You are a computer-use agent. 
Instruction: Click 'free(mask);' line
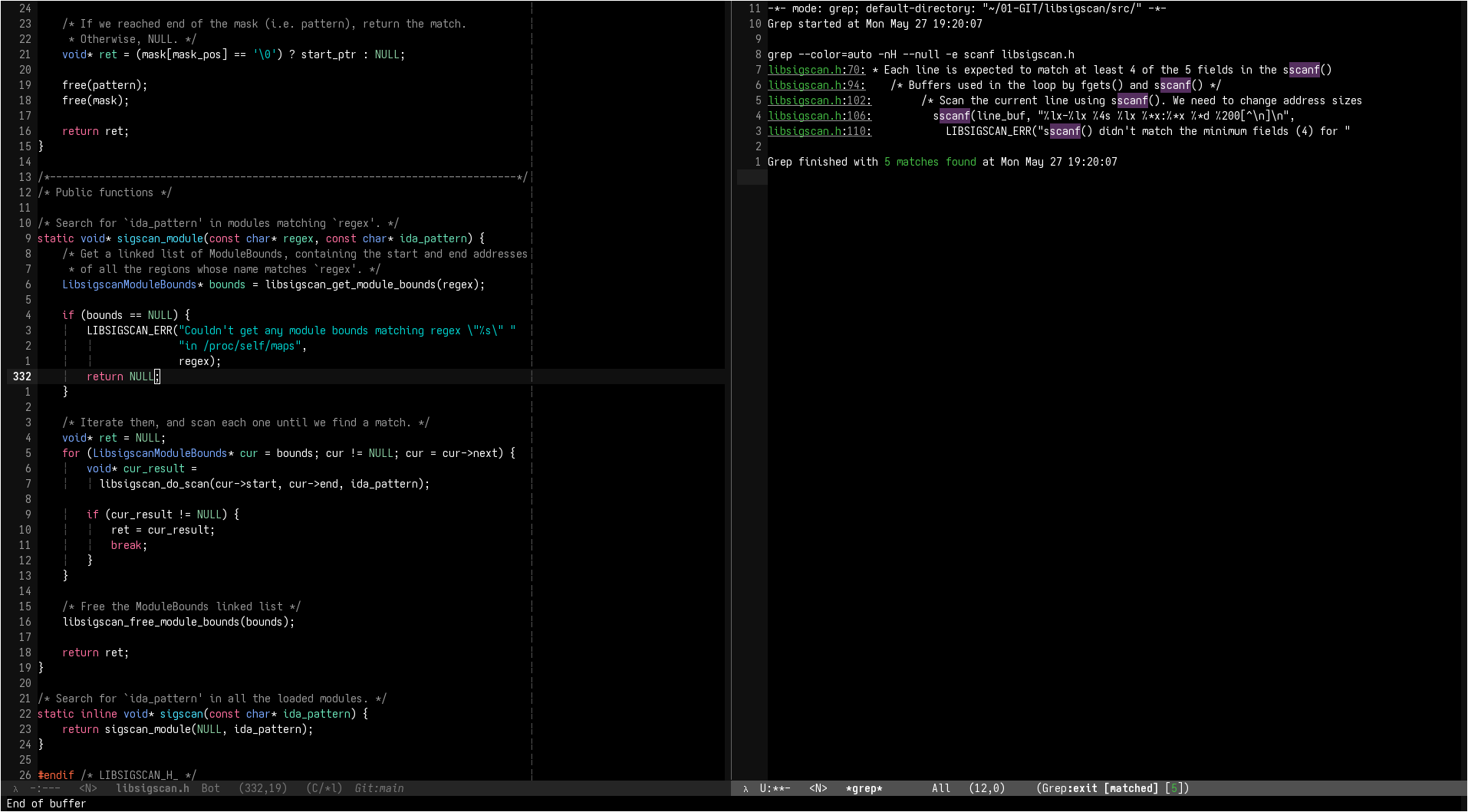(96, 100)
